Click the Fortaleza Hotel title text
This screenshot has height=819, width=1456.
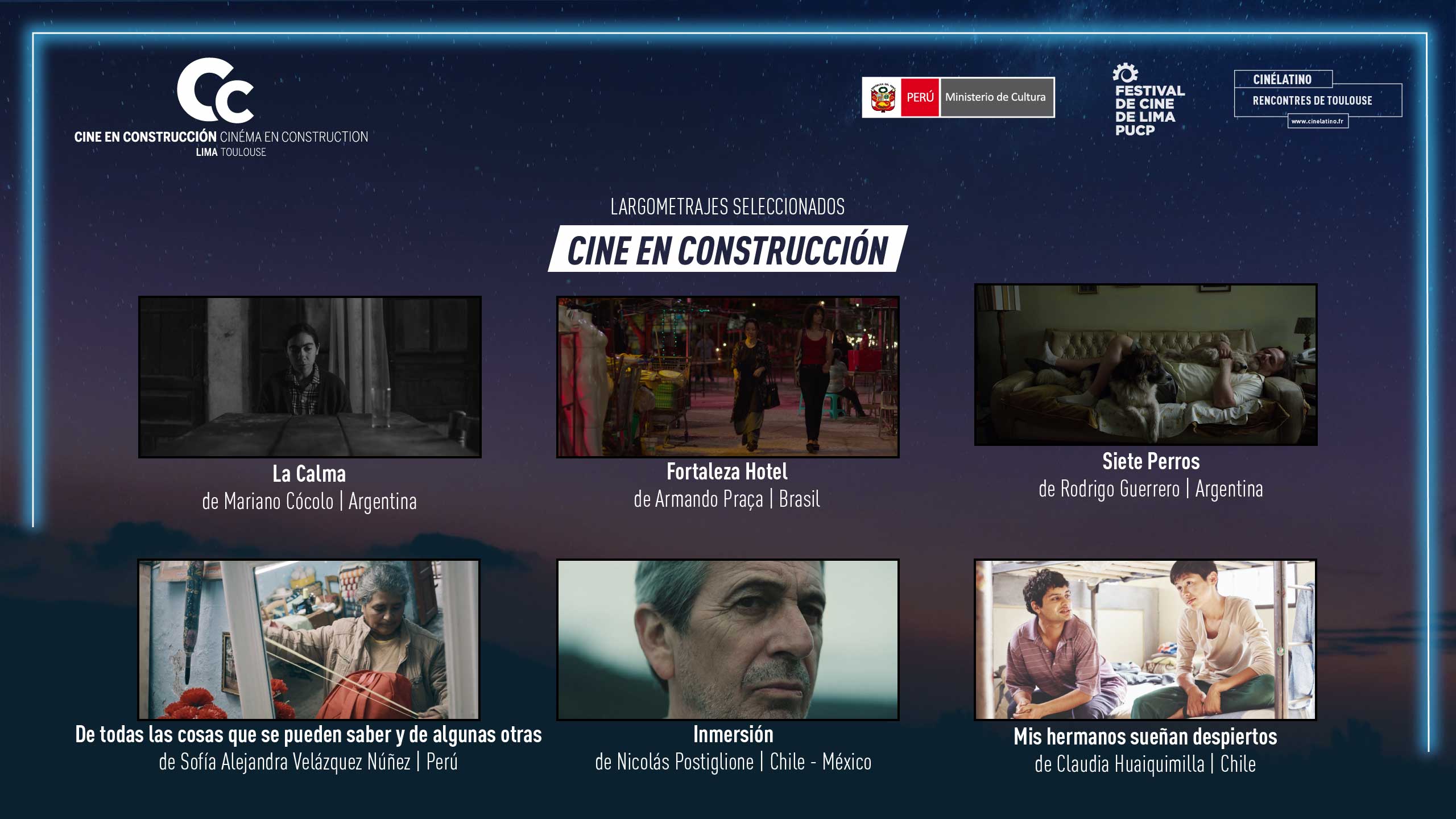(727, 471)
